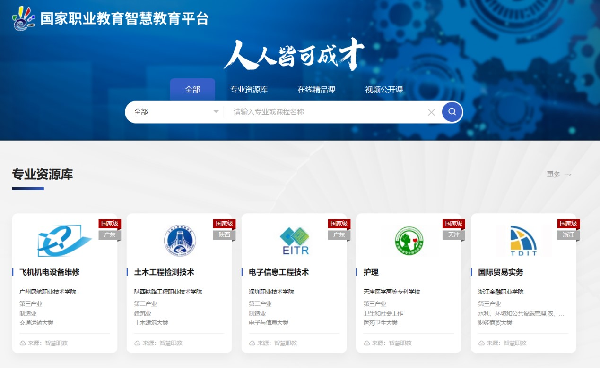Switch to 在线精品课 tab

316,90
